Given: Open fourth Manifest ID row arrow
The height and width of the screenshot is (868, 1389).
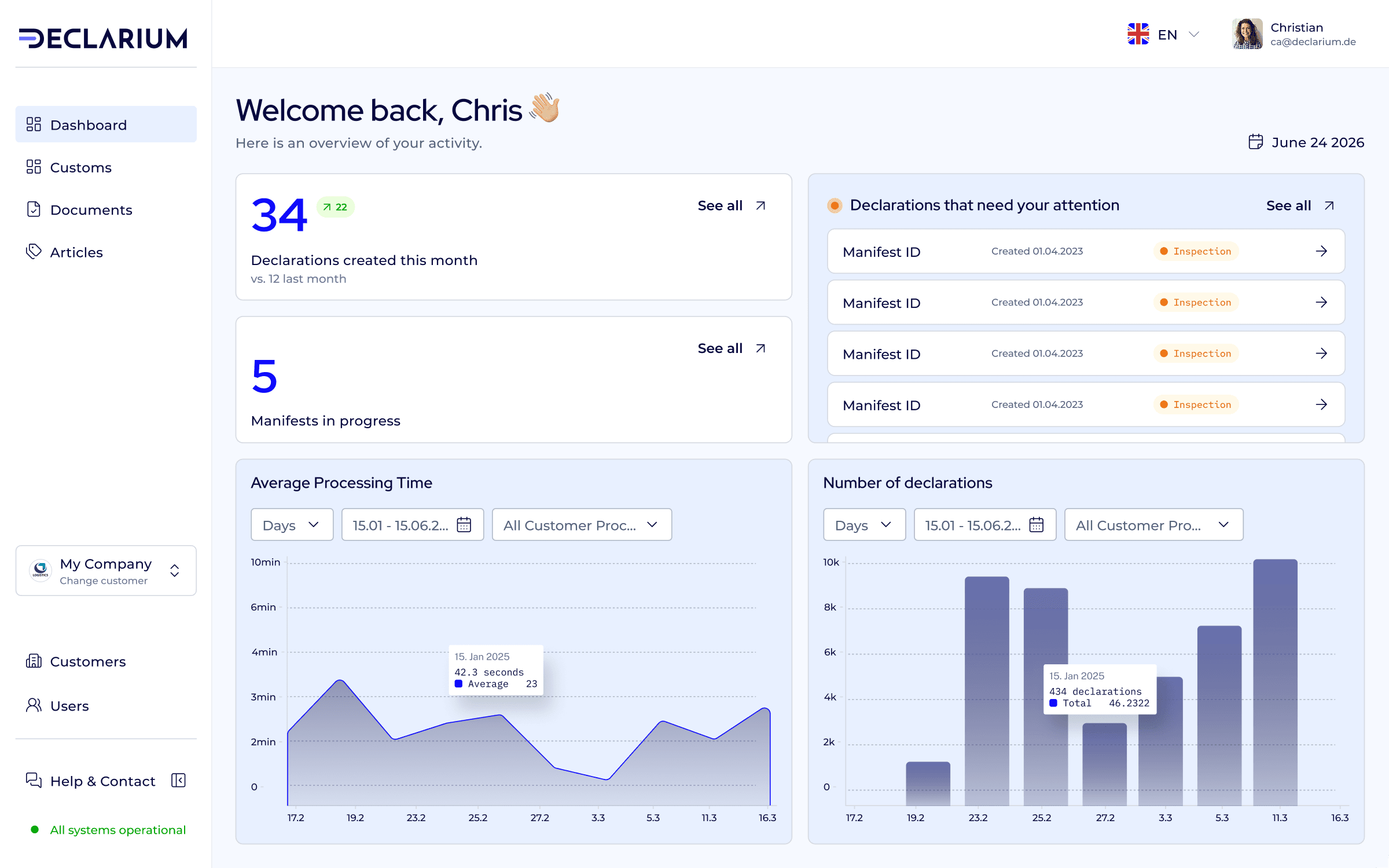Looking at the screenshot, I should [x=1321, y=404].
